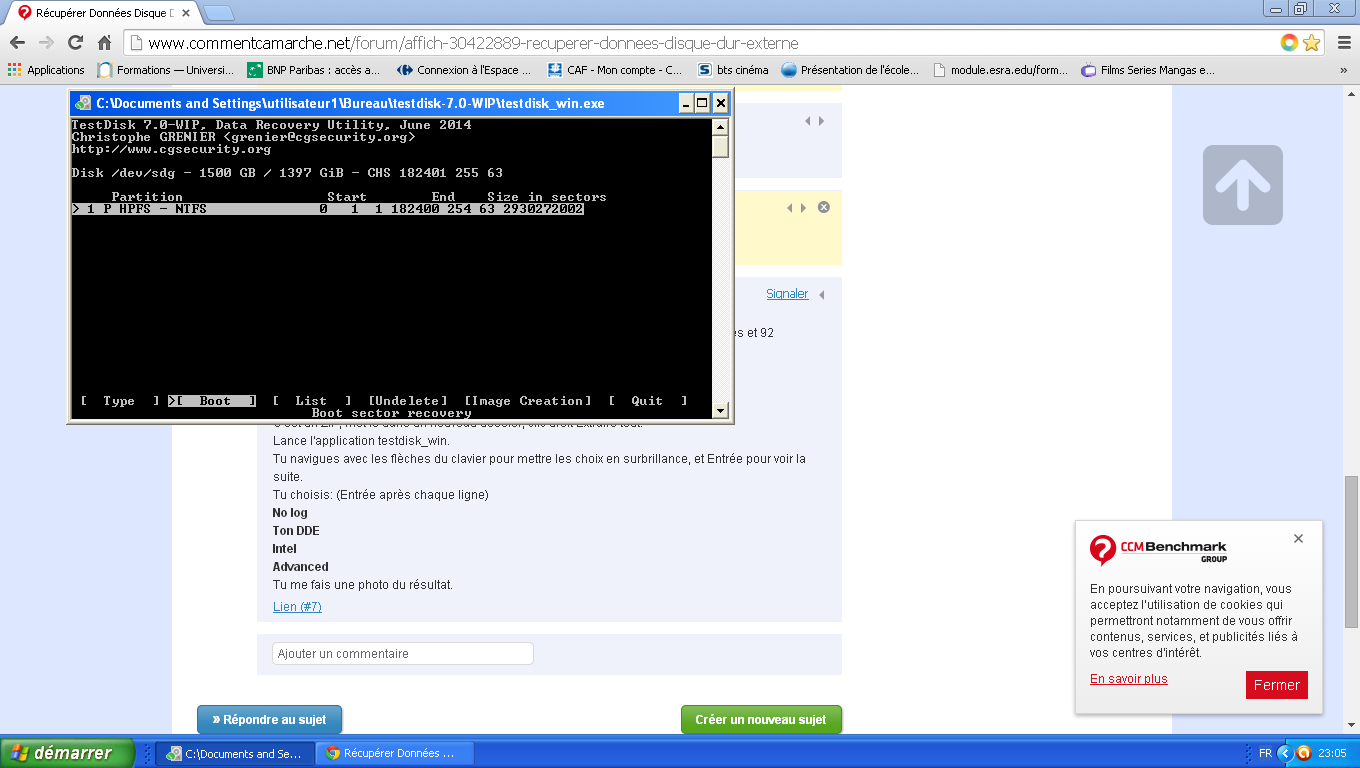Open the Films Series Mangas bookmark
This screenshot has height=768, width=1360.
click(1149, 70)
